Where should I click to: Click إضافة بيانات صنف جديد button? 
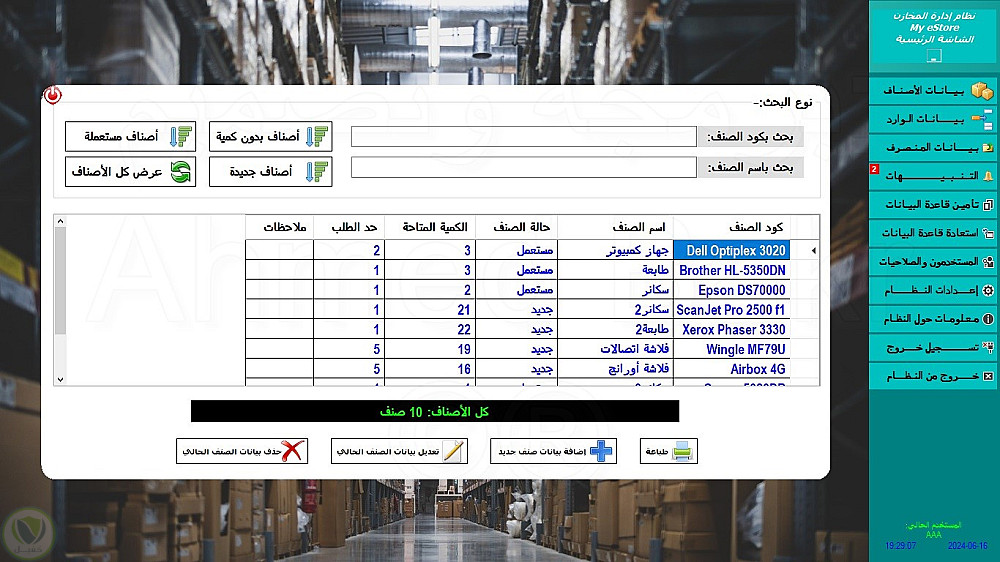[553, 451]
